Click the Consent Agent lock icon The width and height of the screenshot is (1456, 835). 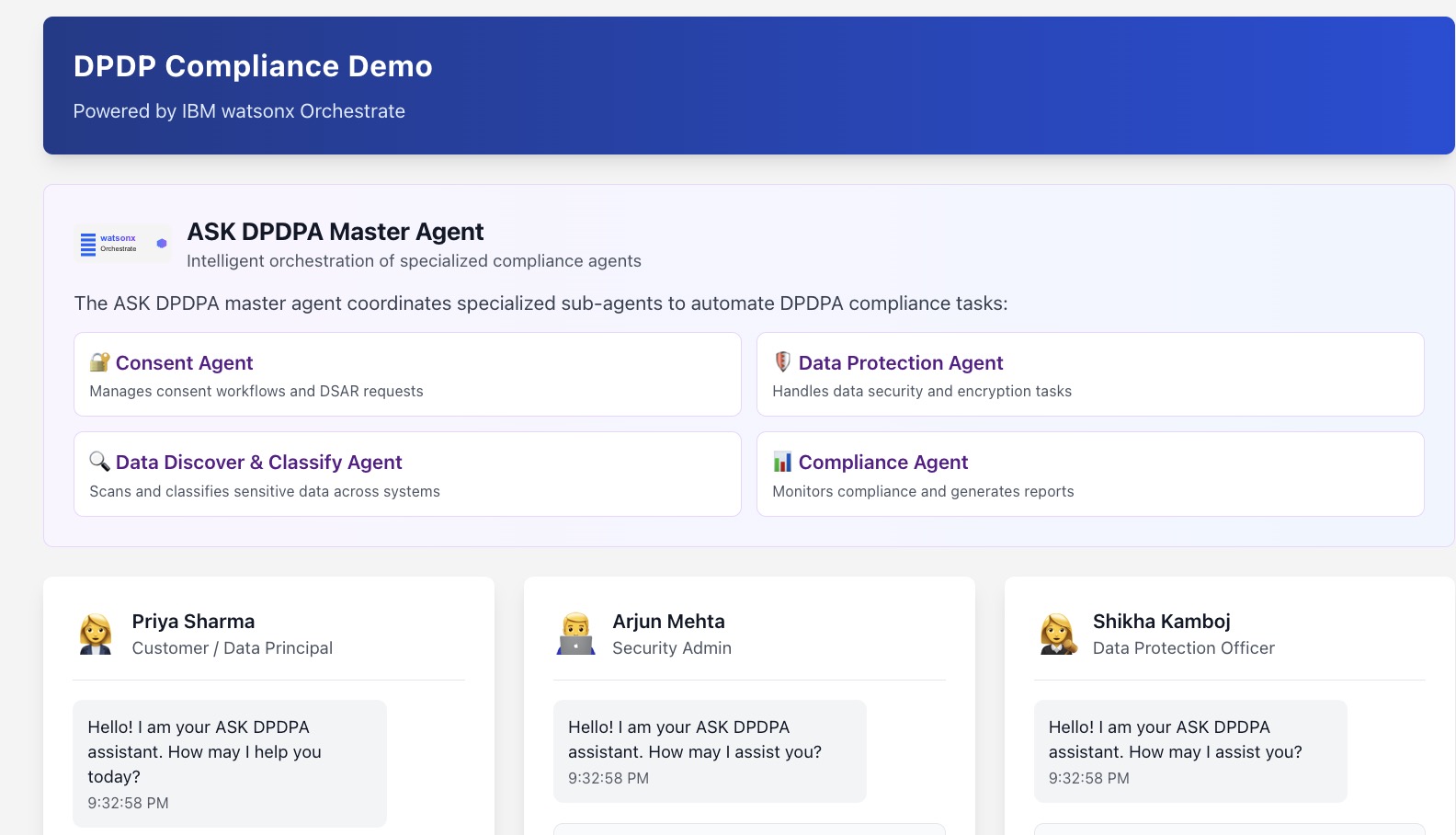click(99, 362)
